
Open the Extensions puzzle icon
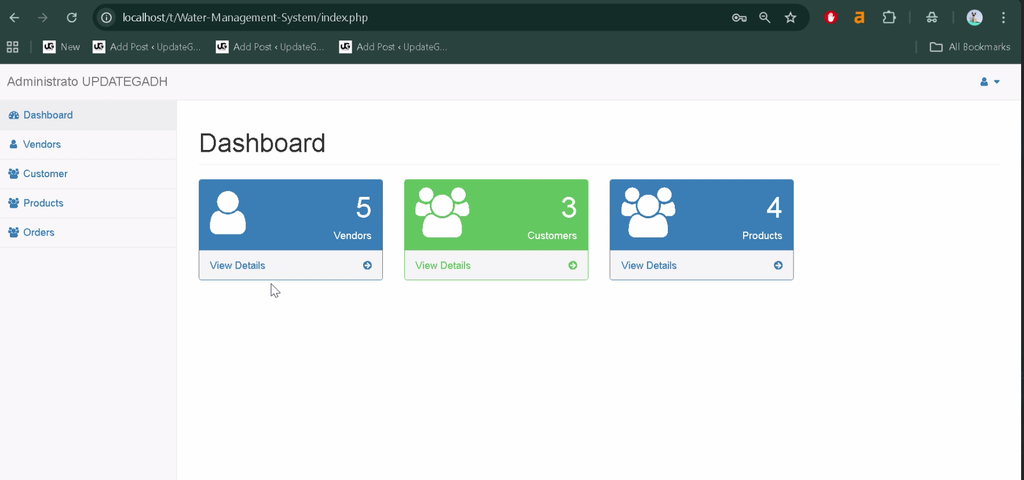pos(889,18)
